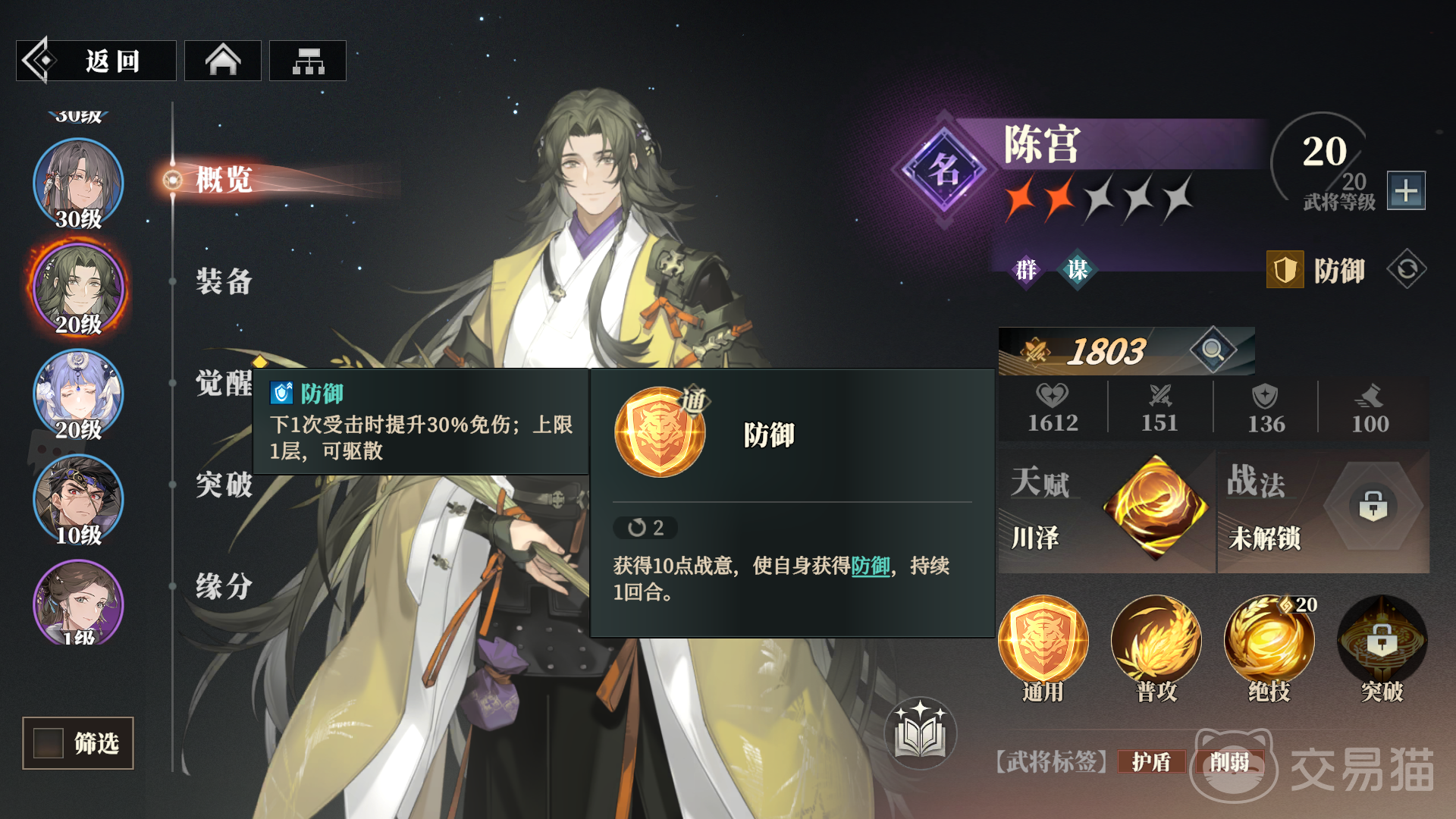Open the hierarchy tree menu icon

click(x=308, y=61)
